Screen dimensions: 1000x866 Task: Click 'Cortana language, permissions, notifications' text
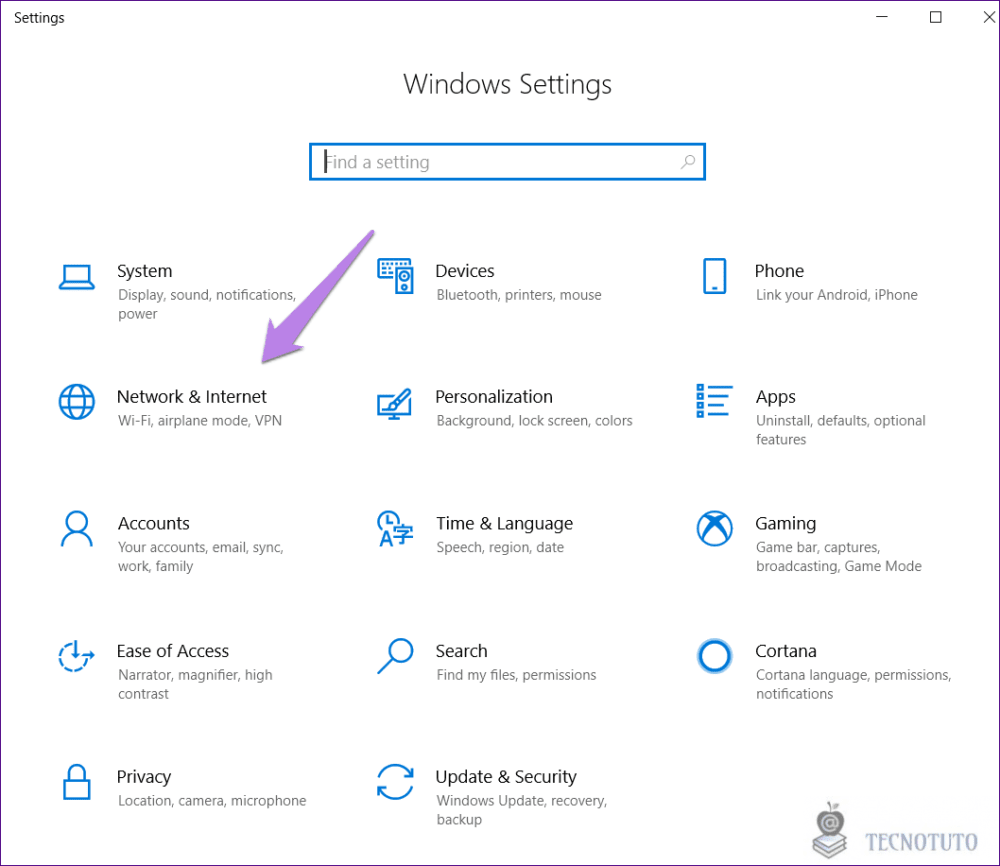tap(853, 684)
